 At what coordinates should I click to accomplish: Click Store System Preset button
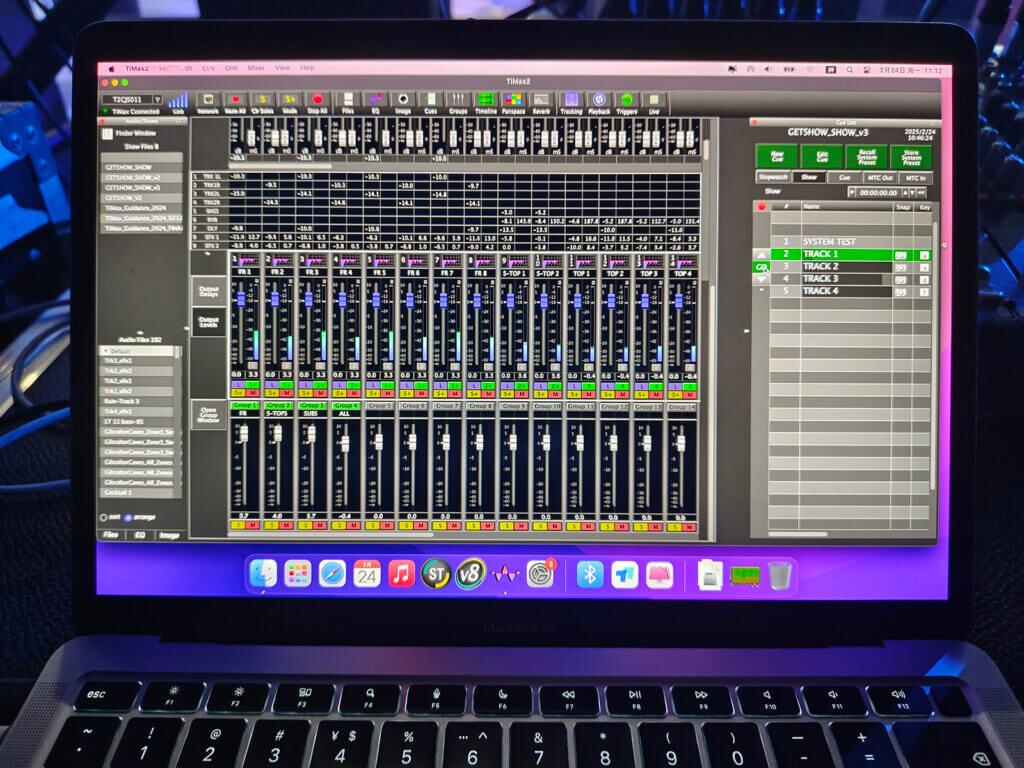pos(911,157)
